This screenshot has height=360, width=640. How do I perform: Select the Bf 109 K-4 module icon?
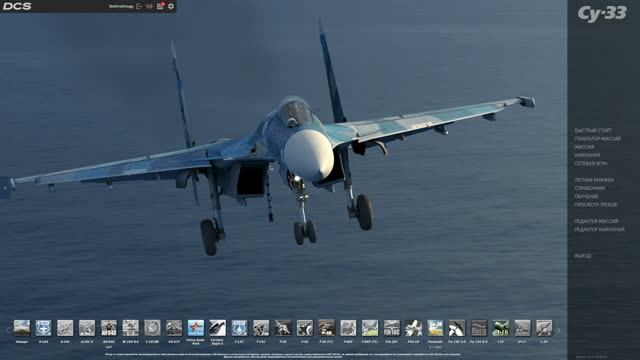point(131,328)
